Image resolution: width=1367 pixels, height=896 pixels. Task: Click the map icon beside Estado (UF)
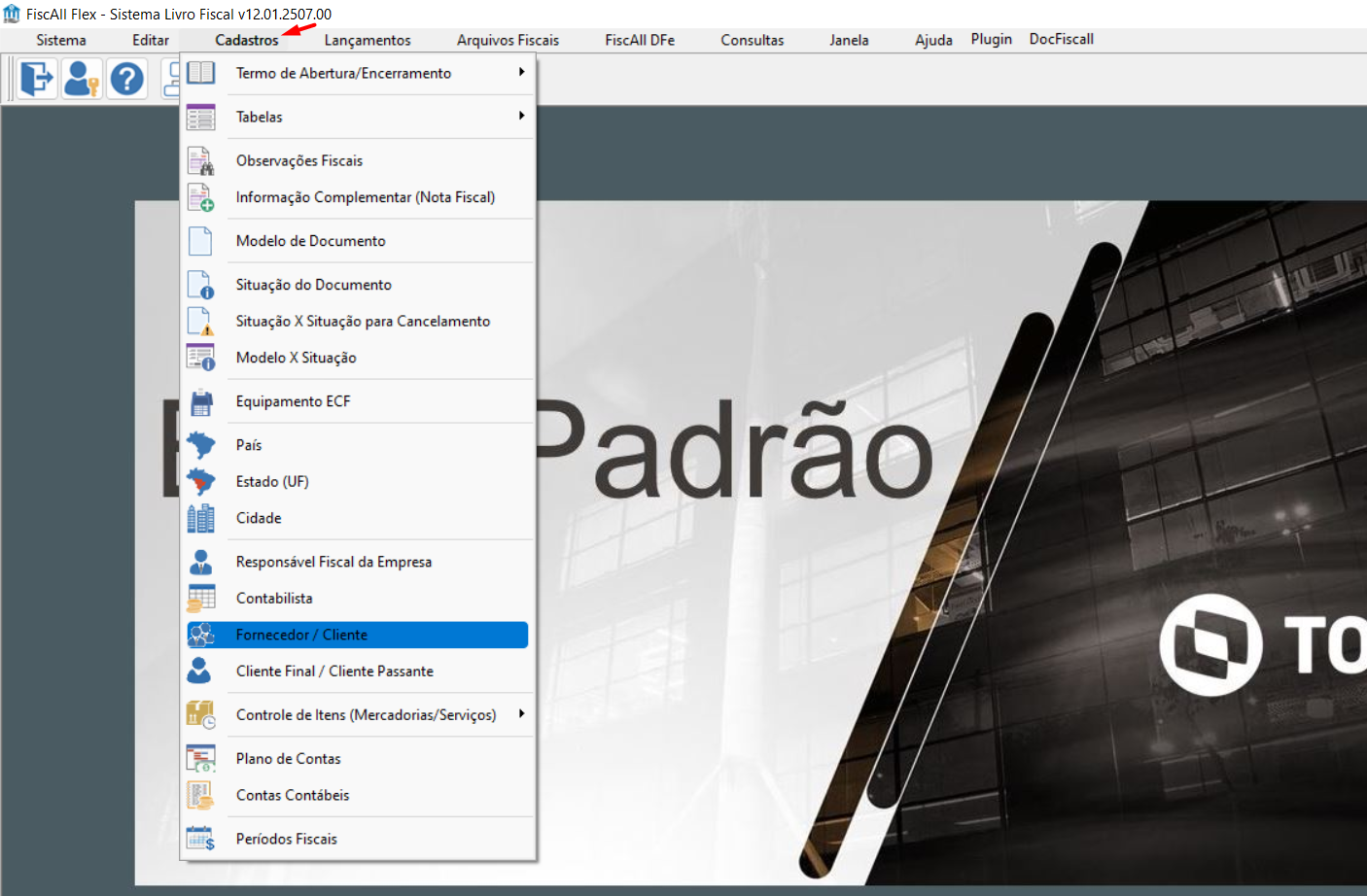point(201,482)
